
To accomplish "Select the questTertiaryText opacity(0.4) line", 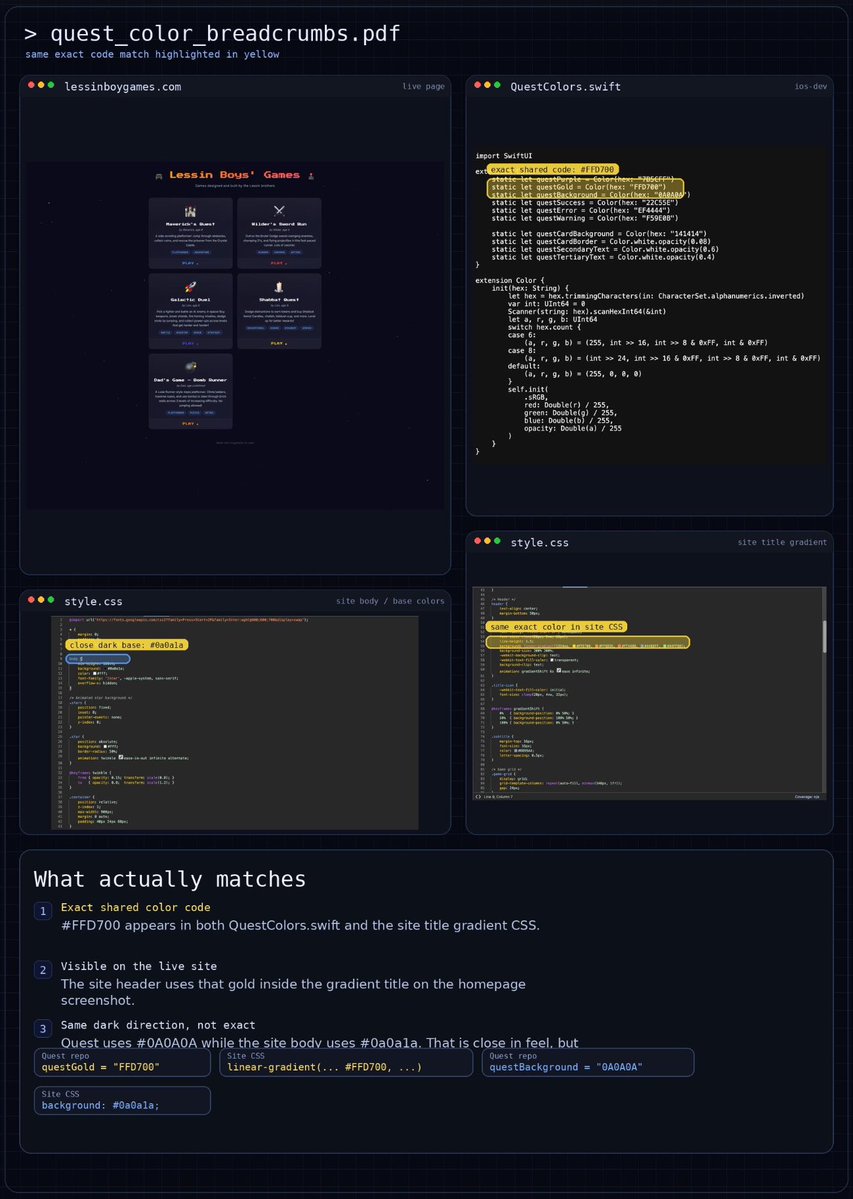I will tap(603, 257).
